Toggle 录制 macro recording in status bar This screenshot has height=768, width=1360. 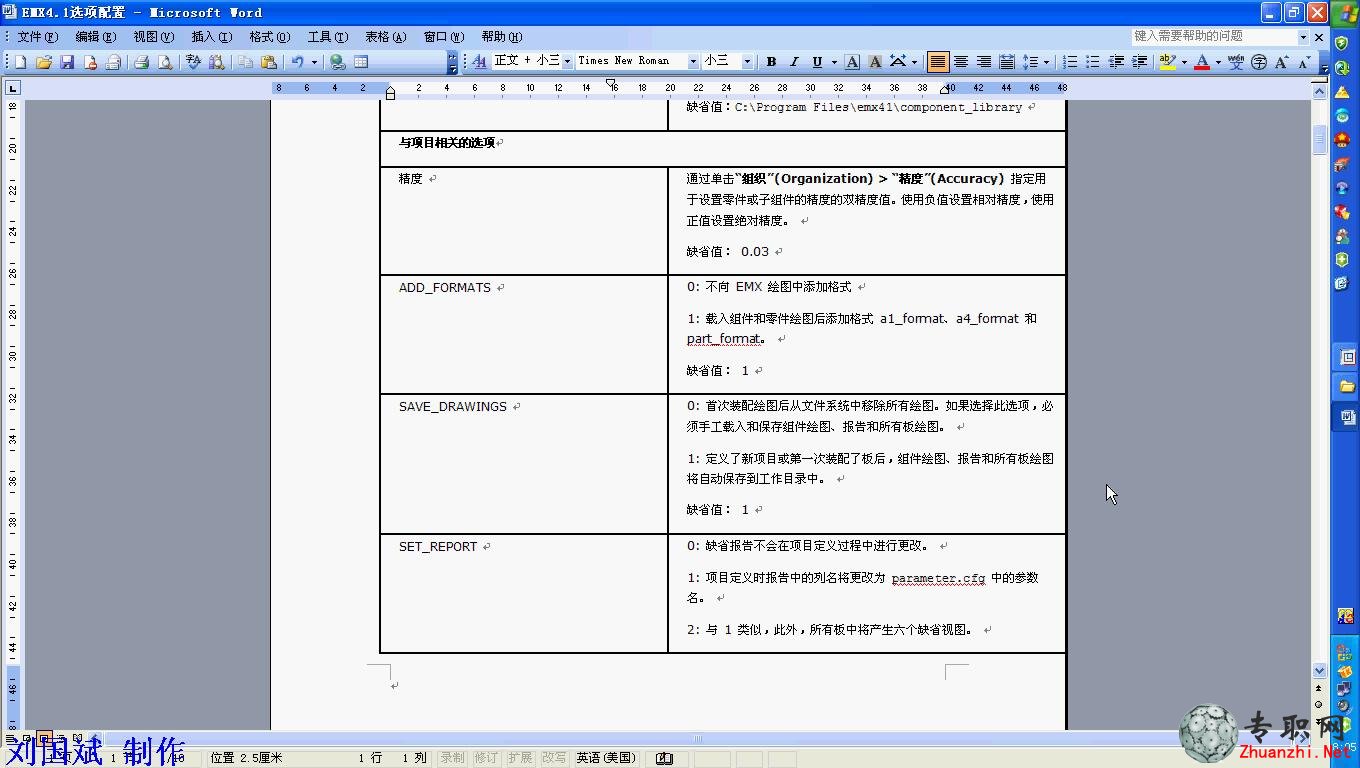pos(452,758)
